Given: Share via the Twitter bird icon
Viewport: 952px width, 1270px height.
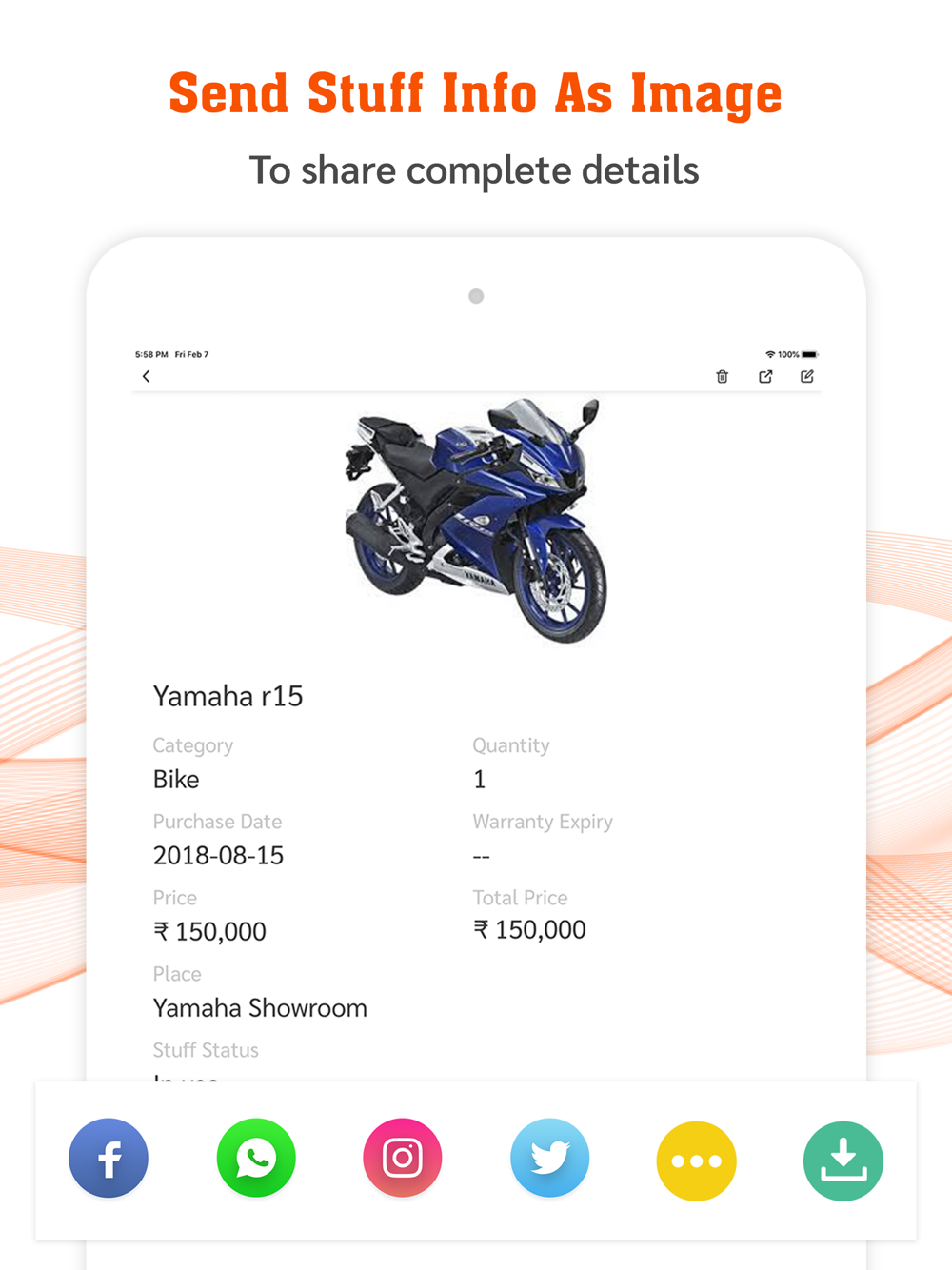Looking at the screenshot, I should point(550,1158).
